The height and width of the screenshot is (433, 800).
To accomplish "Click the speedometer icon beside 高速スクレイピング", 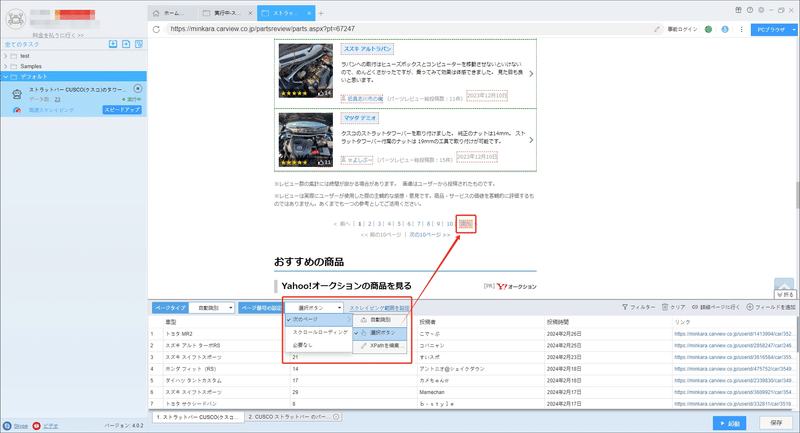I will click(x=17, y=110).
